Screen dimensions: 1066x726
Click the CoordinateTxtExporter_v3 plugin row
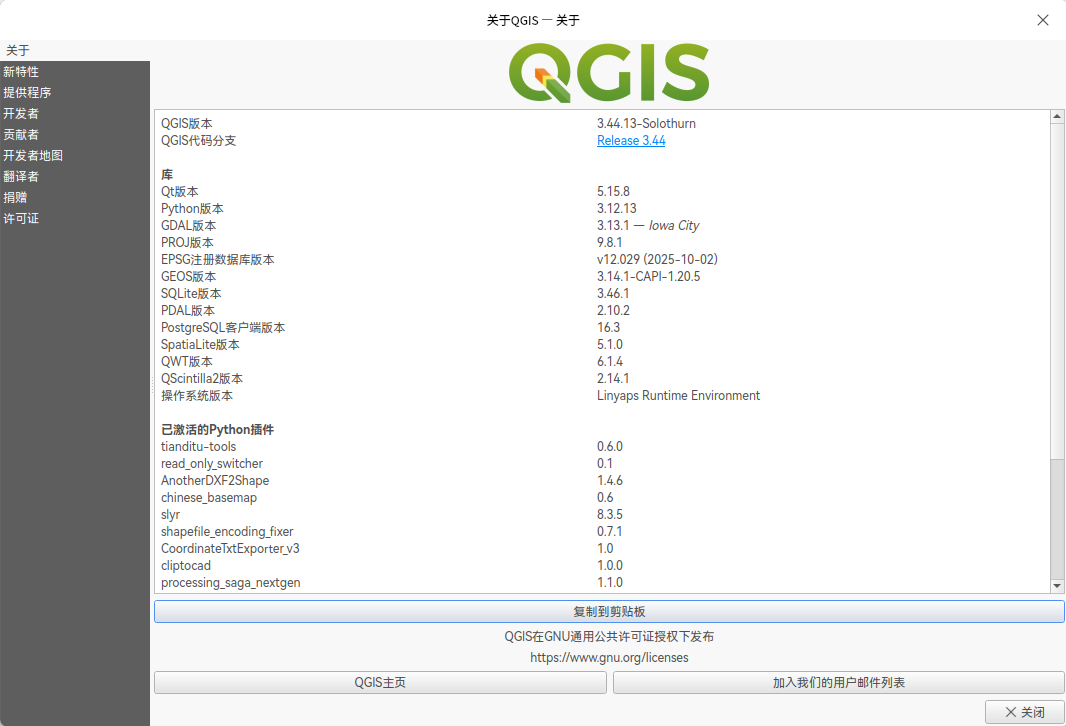230,549
